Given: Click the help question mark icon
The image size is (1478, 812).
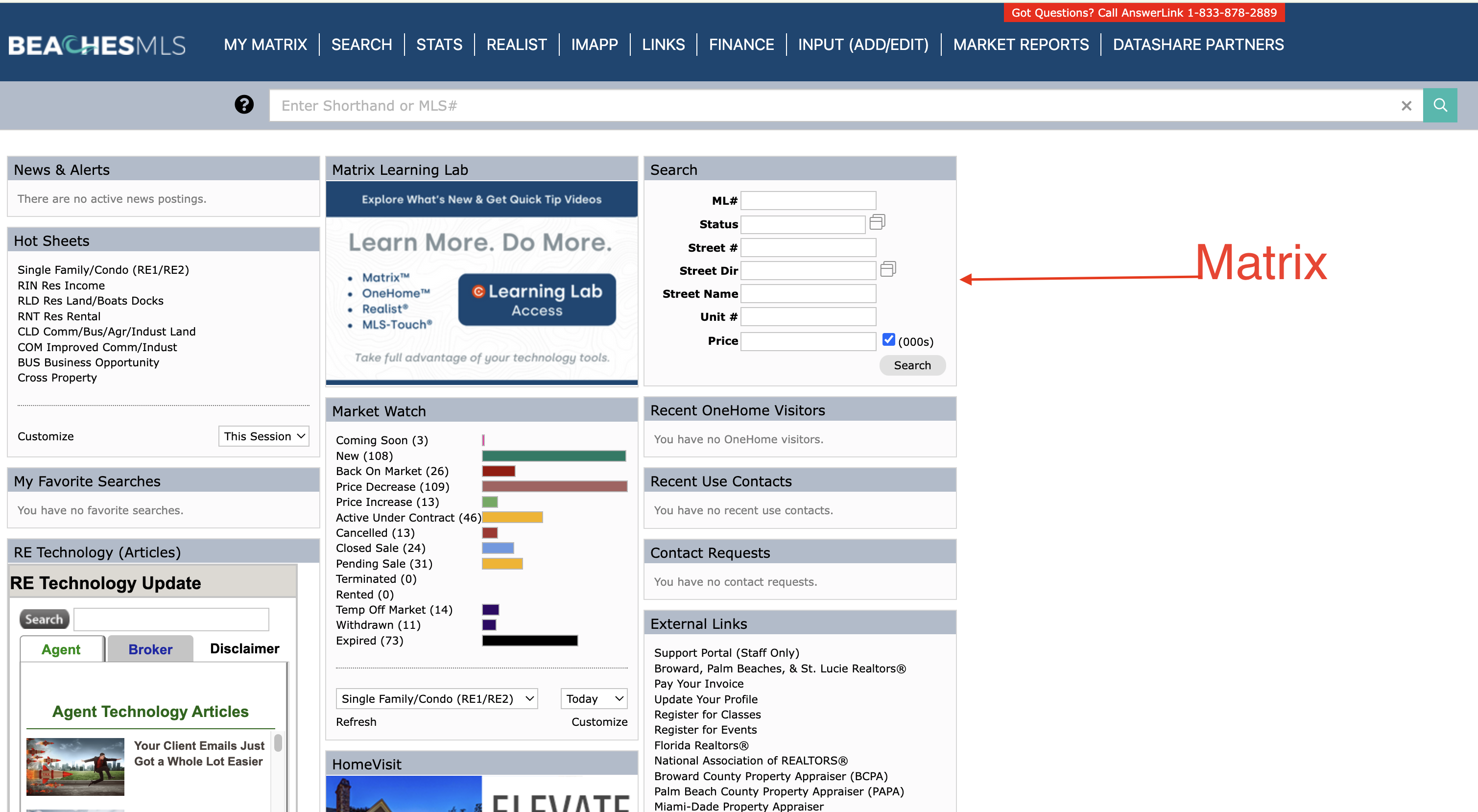Looking at the screenshot, I should tap(244, 104).
